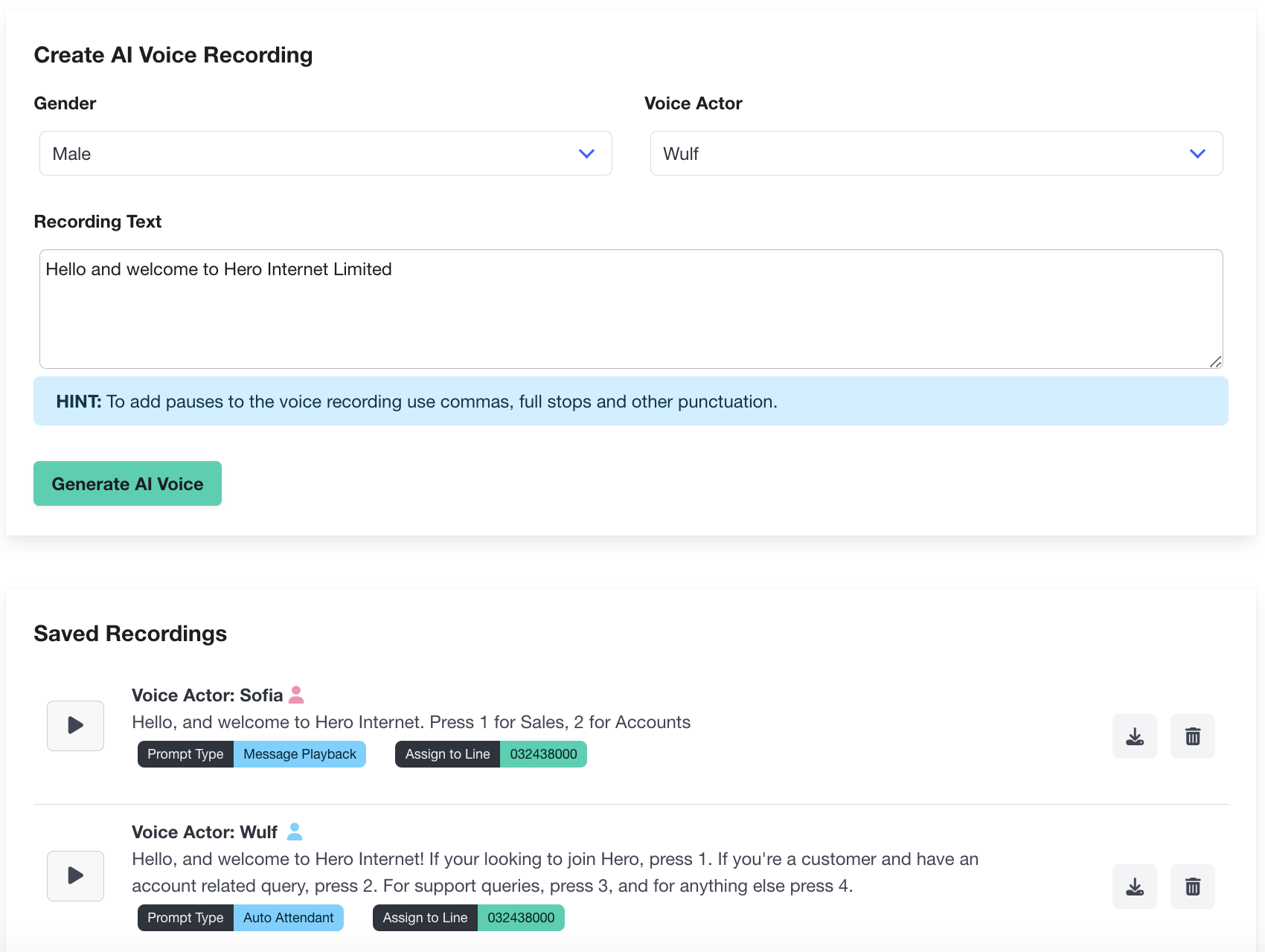This screenshot has width=1265, height=952.
Task: Delete Wulf's saved recording
Action: (1193, 886)
